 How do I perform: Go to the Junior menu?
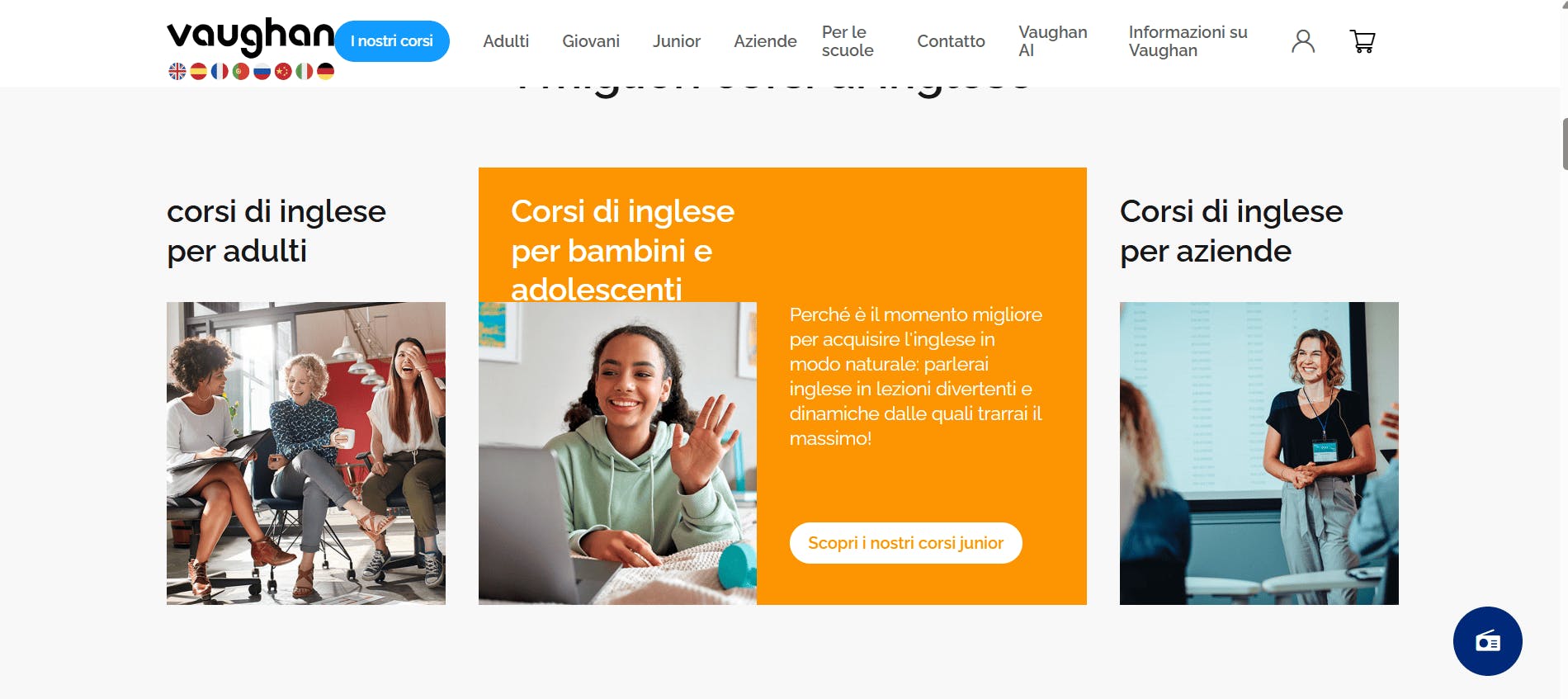tap(677, 41)
